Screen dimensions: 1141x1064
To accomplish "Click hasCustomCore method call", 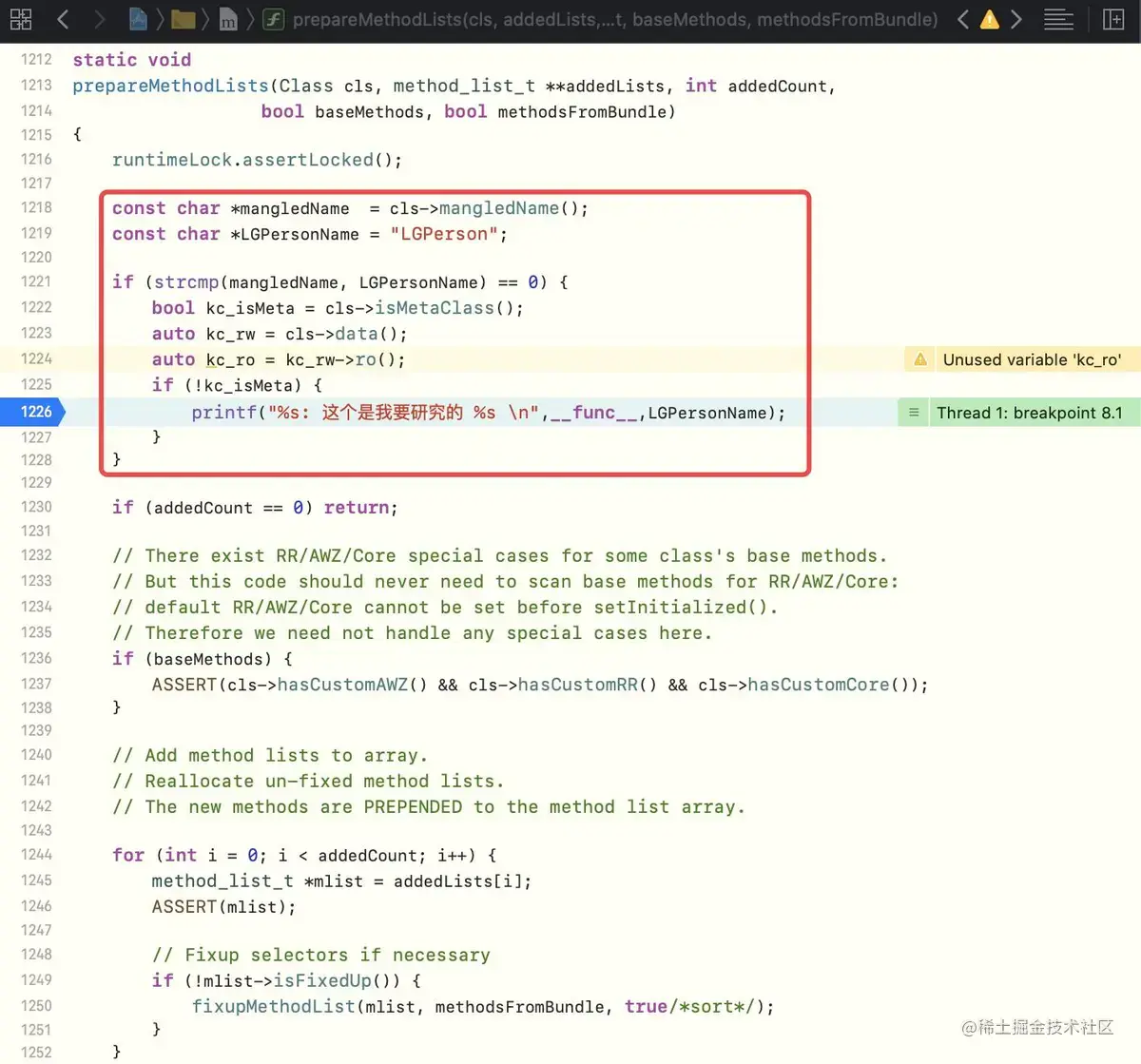I will coord(819,685).
